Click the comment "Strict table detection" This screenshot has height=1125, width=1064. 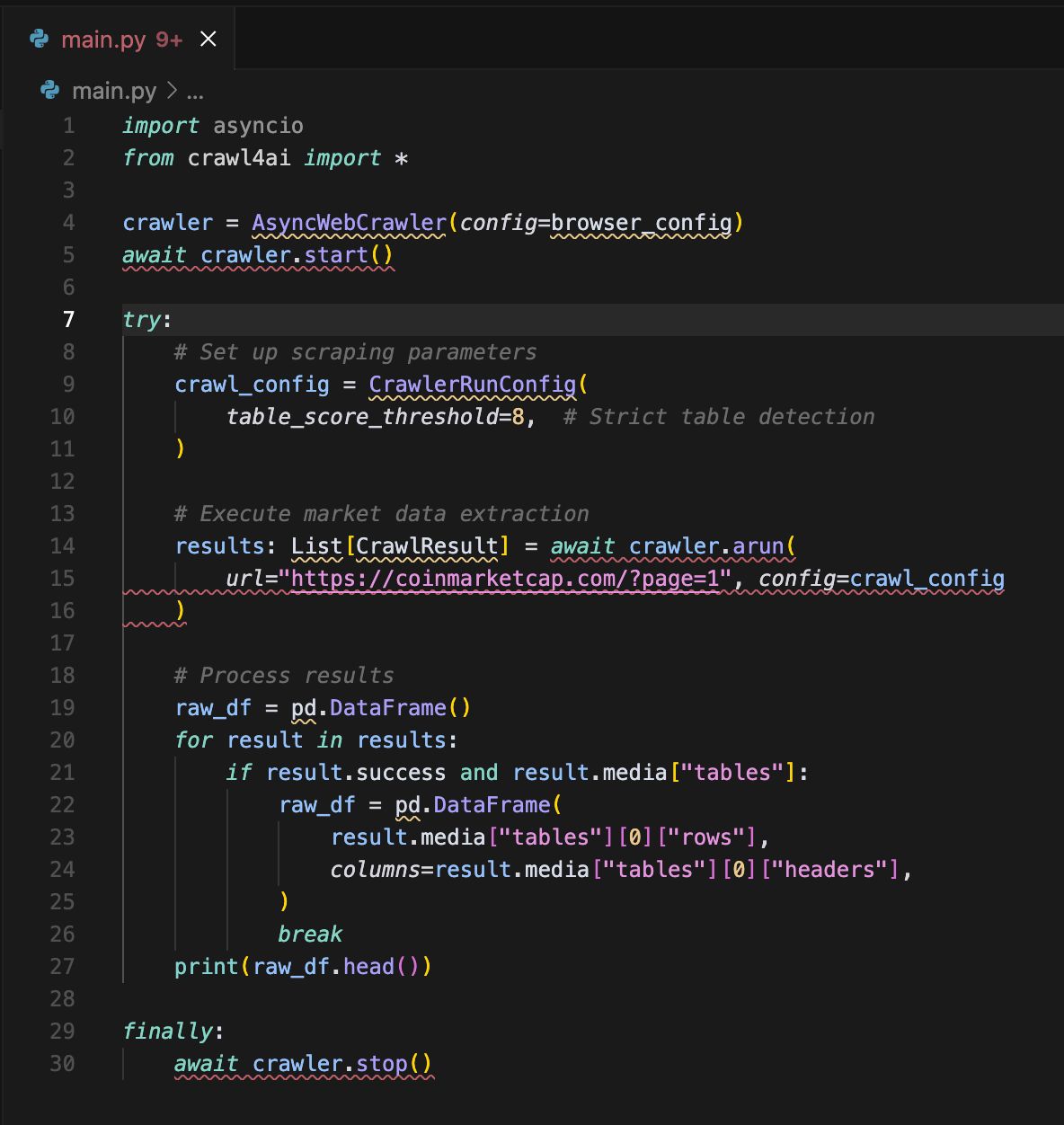pyautogui.click(x=720, y=416)
